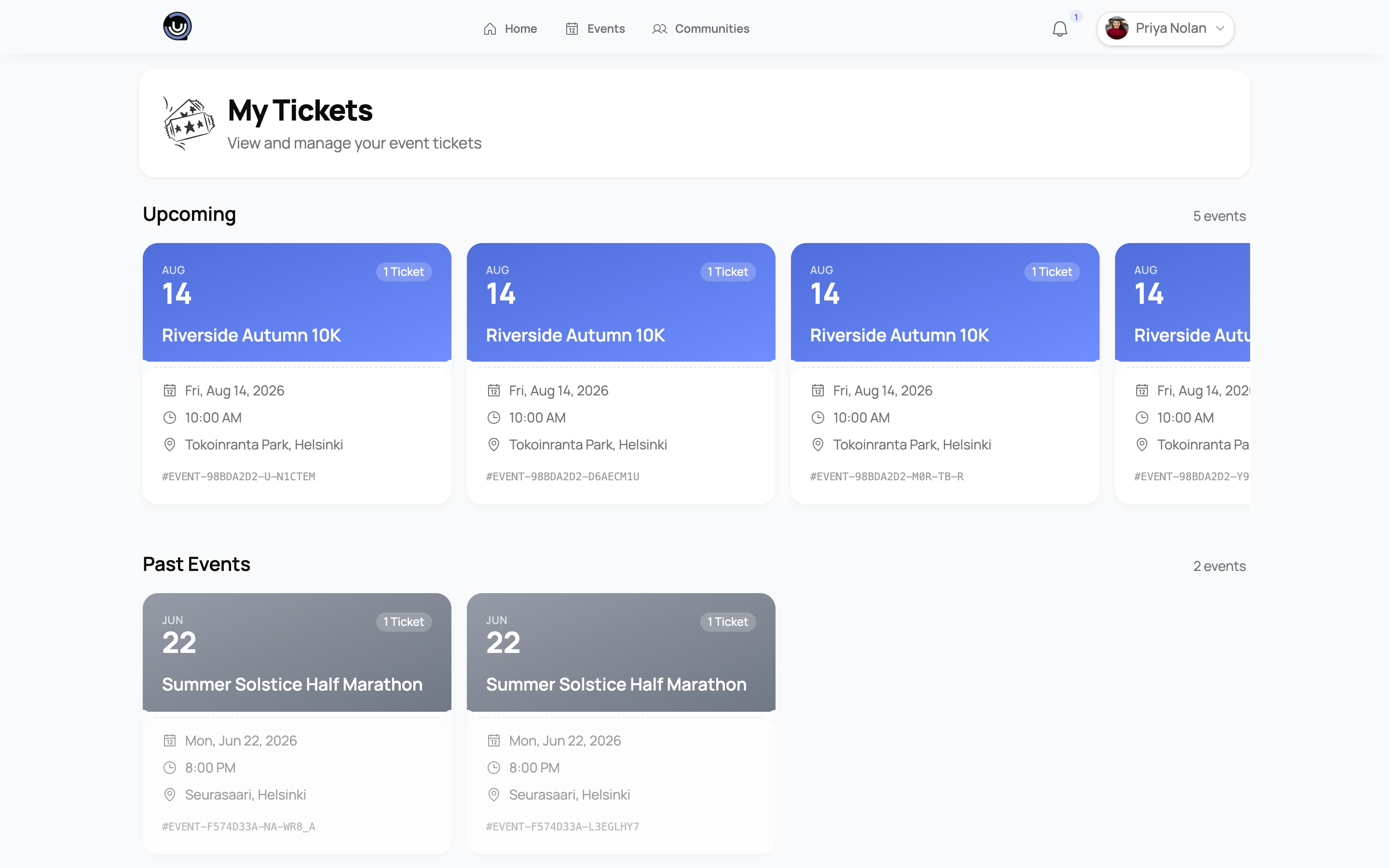Click '10:00 AM' on U-N1CTEM card
The height and width of the screenshot is (868, 1389).
click(214, 418)
